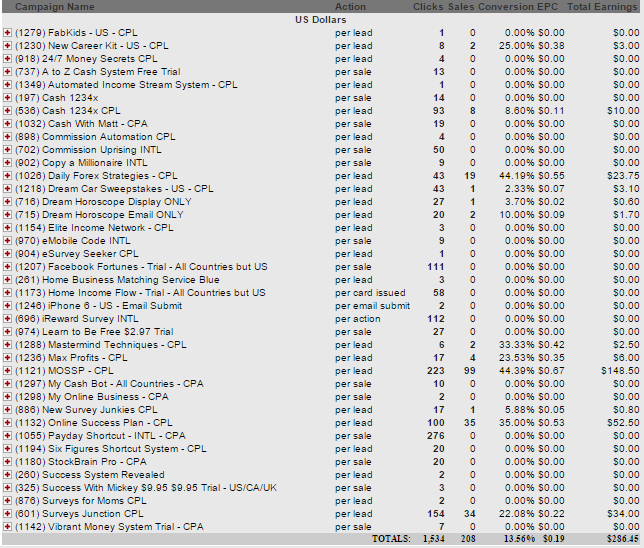Viewport: 644px width, 548px height.
Task: Click plus icon beside Payday Shortcut - INTL
Action: coord(7,436)
